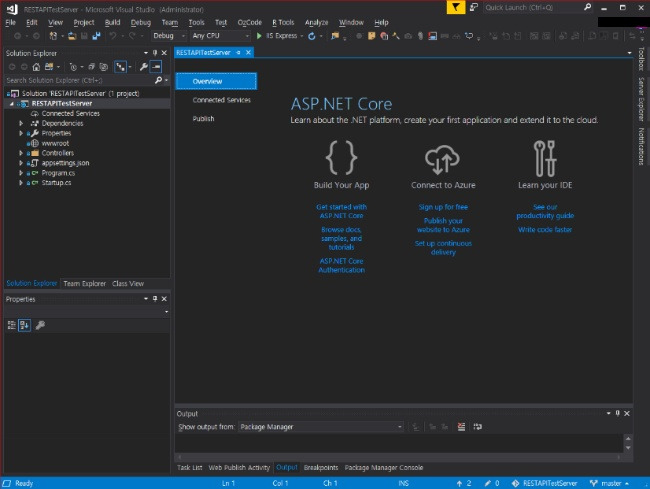Select Startup.cs in Solution Explorer
Viewport: 650px width, 489px height.
point(56,183)
